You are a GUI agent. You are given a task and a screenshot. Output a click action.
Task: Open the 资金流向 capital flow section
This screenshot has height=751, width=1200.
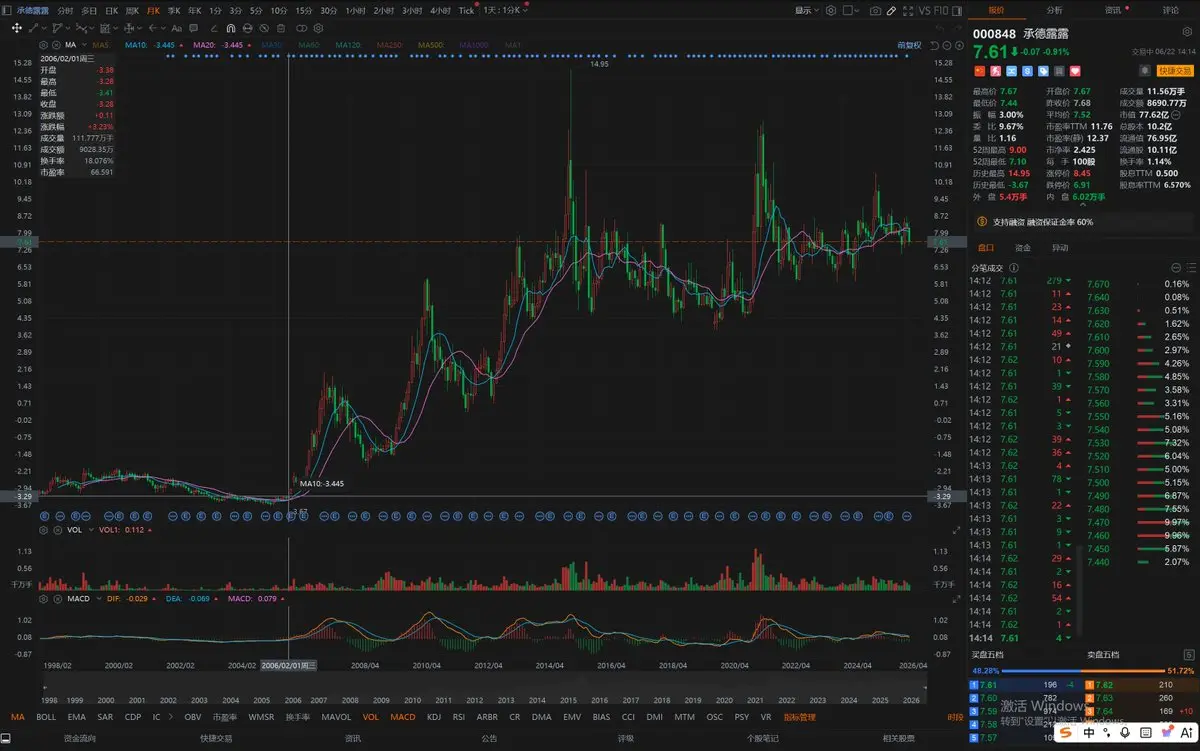[x=80, y=738]
